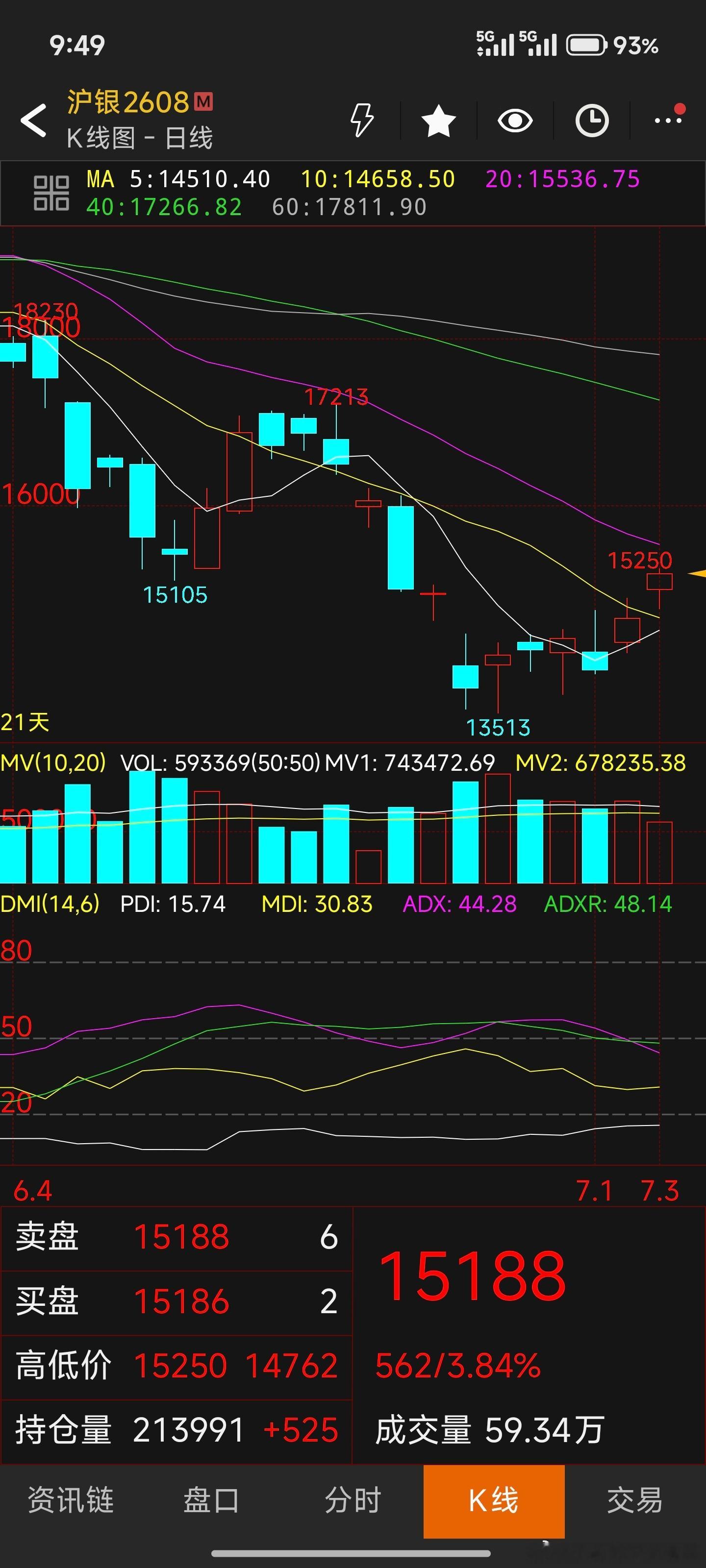Viewport: 706px width, 1568px height.
Task: Open the indicator grid settings icon
Action: [51, 193]
